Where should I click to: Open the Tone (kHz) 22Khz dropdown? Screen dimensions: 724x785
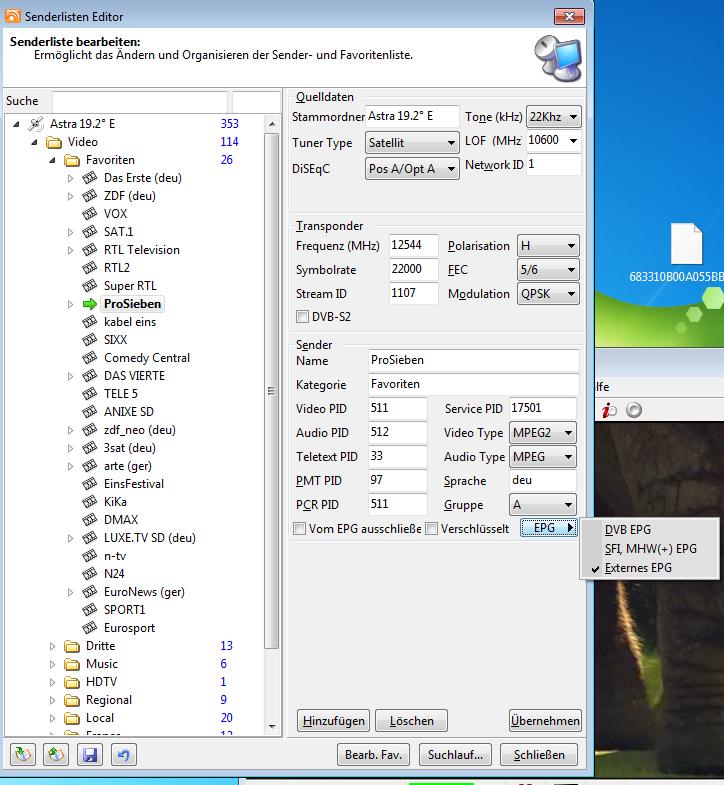point(554,117)
